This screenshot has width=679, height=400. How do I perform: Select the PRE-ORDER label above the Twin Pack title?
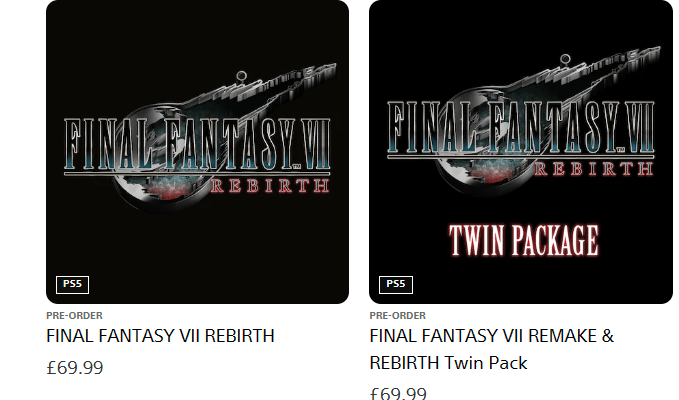tap(398, 316)
